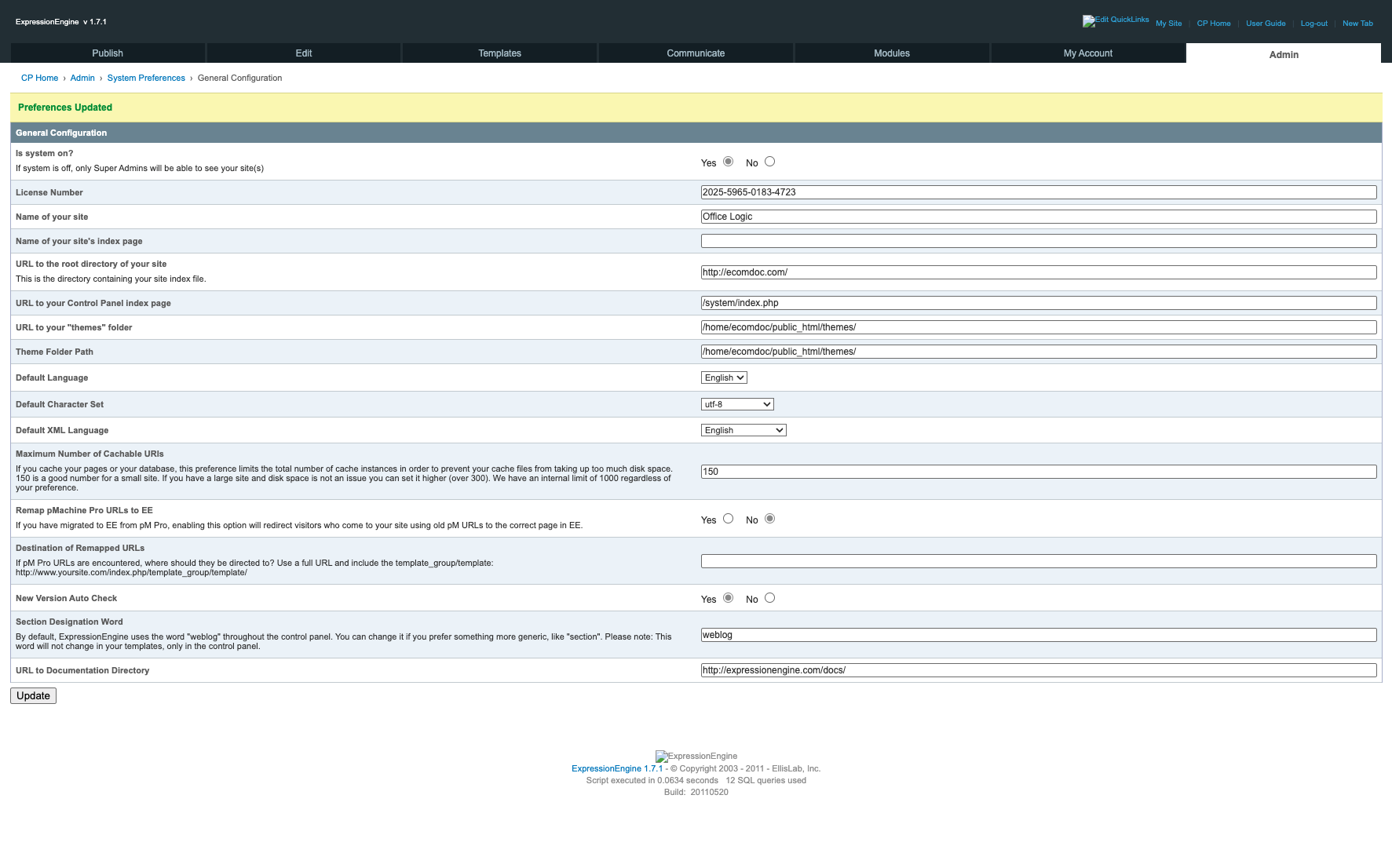Image resolution: width=1392 pixels, height=868 pixels.
Task: Log out of the control panel
Action: coord(1313,24)
